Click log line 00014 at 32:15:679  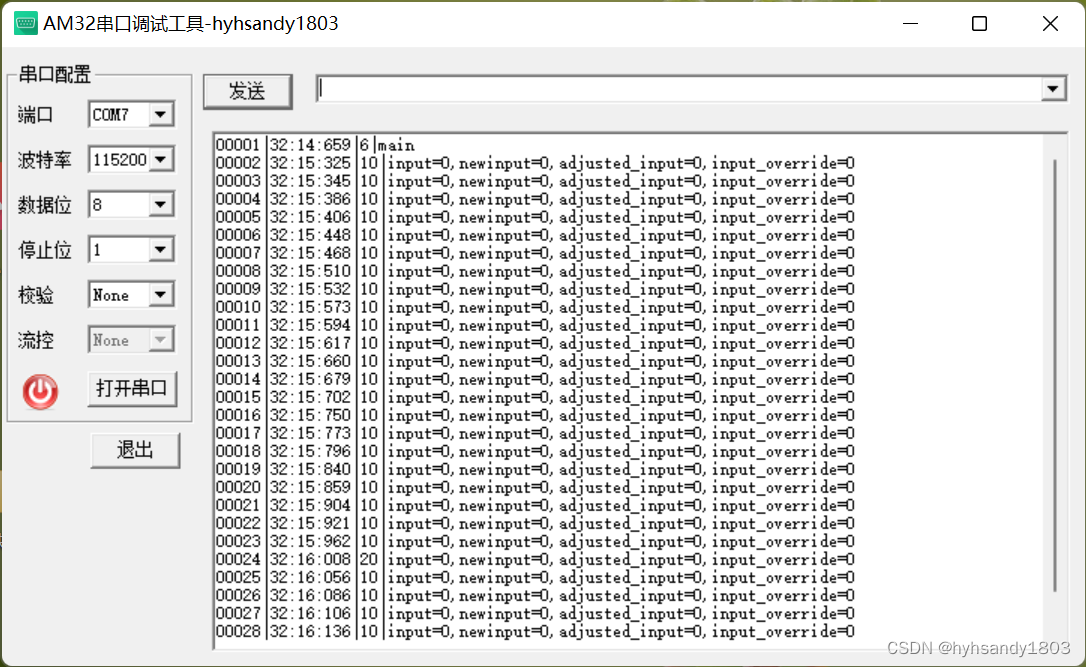coord(535,380)
